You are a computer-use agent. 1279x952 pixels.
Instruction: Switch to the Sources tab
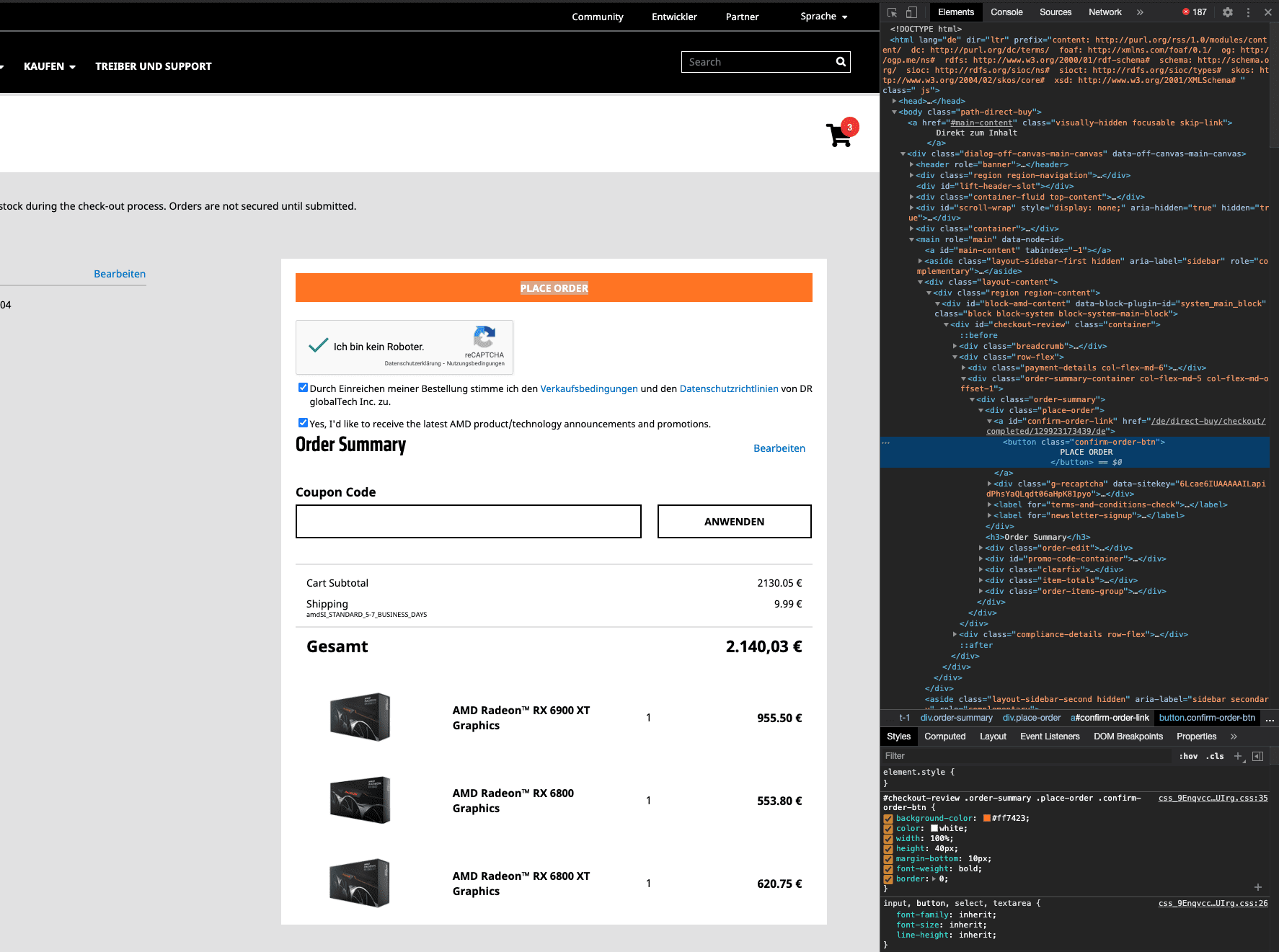click(x=1055, y=12)
